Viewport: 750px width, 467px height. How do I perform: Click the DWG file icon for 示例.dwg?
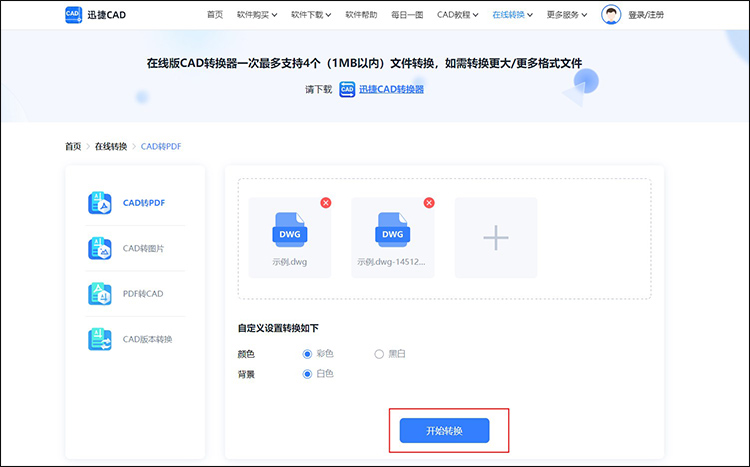click(289, 230)
